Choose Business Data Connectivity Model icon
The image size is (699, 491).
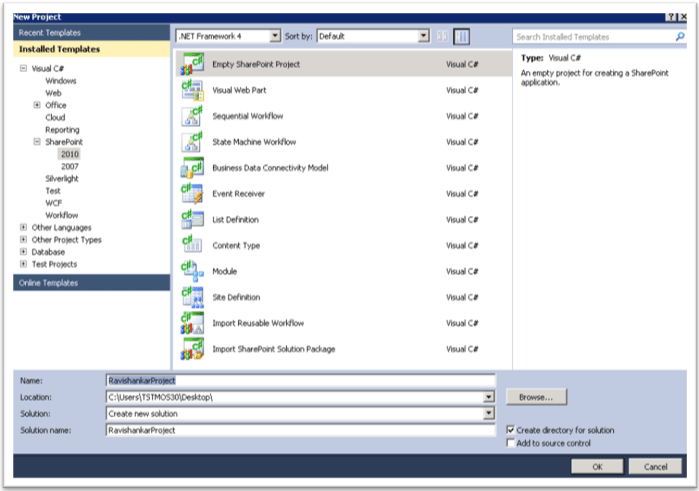[192, 168]
